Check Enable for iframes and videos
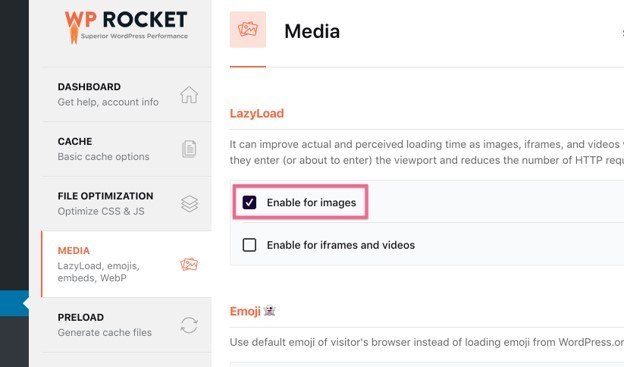Image resolution: width=624 pixels, height=367 pixels. pos(250,245)
